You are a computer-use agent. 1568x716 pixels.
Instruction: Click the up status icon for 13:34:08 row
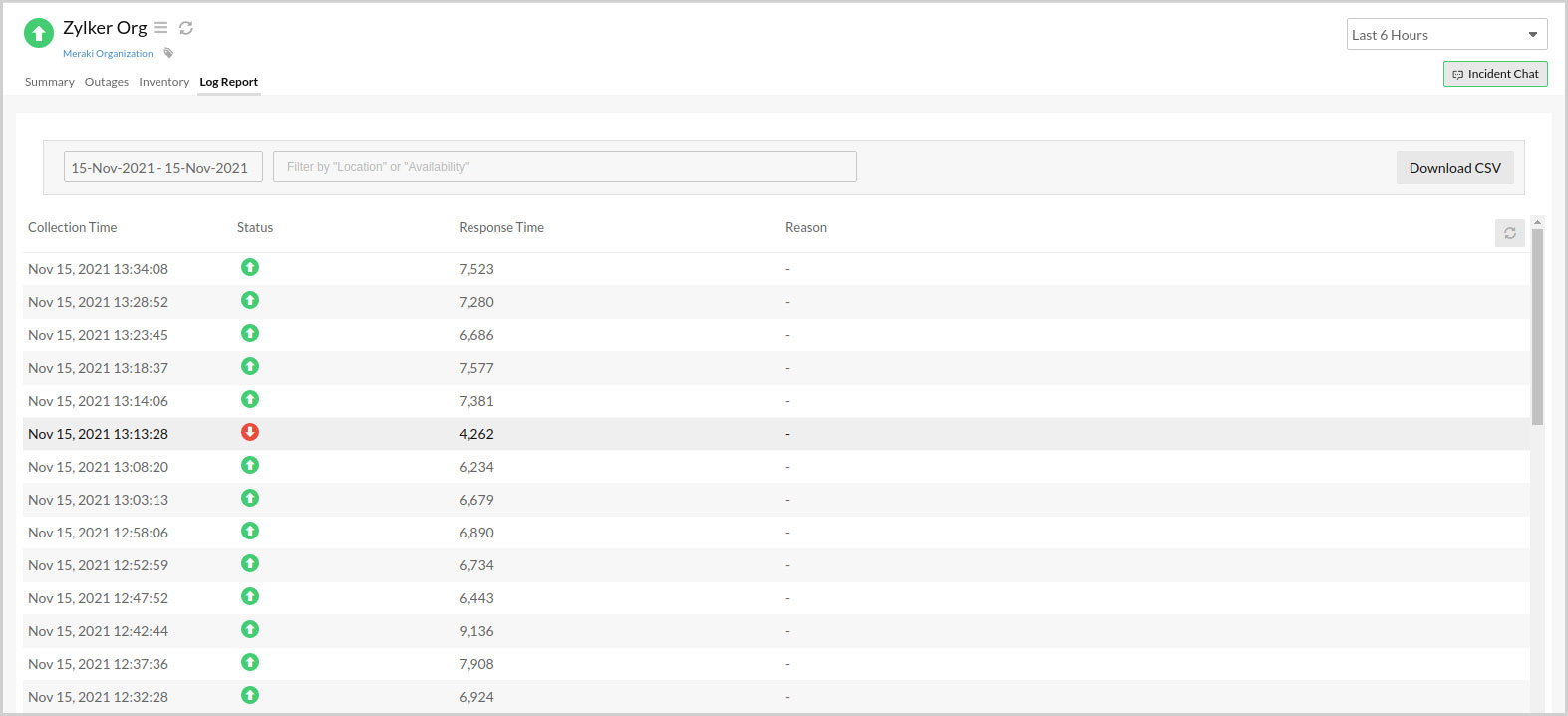250,267
